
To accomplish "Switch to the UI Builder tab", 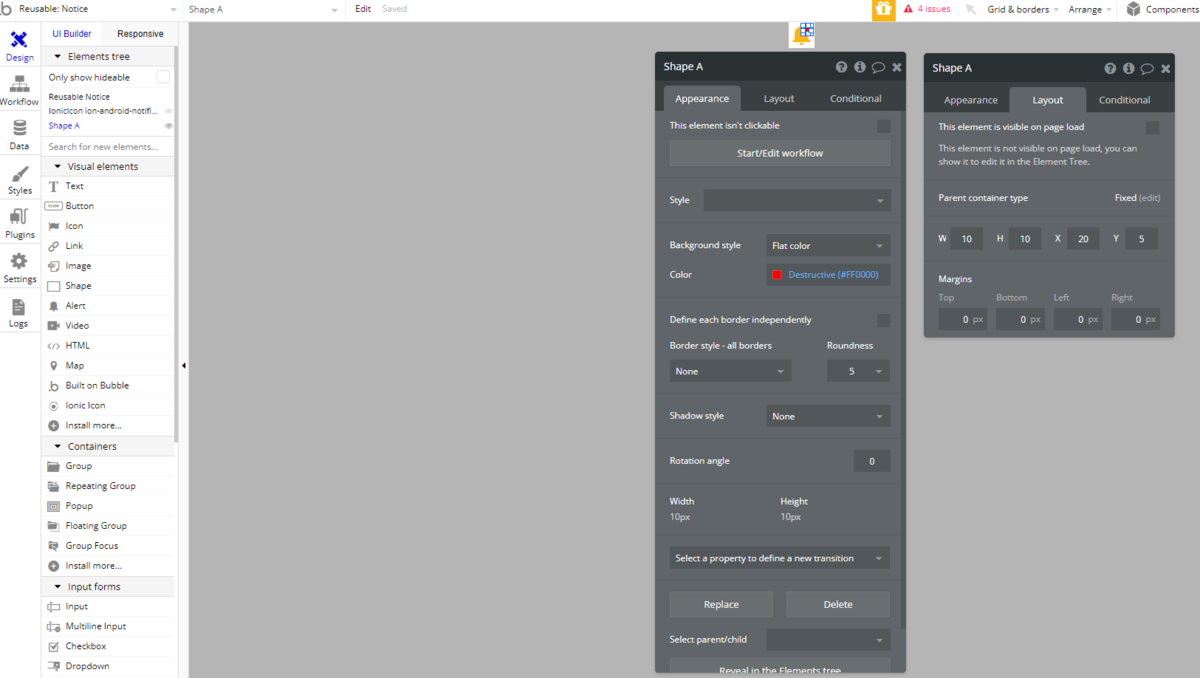I will (72, 34).
